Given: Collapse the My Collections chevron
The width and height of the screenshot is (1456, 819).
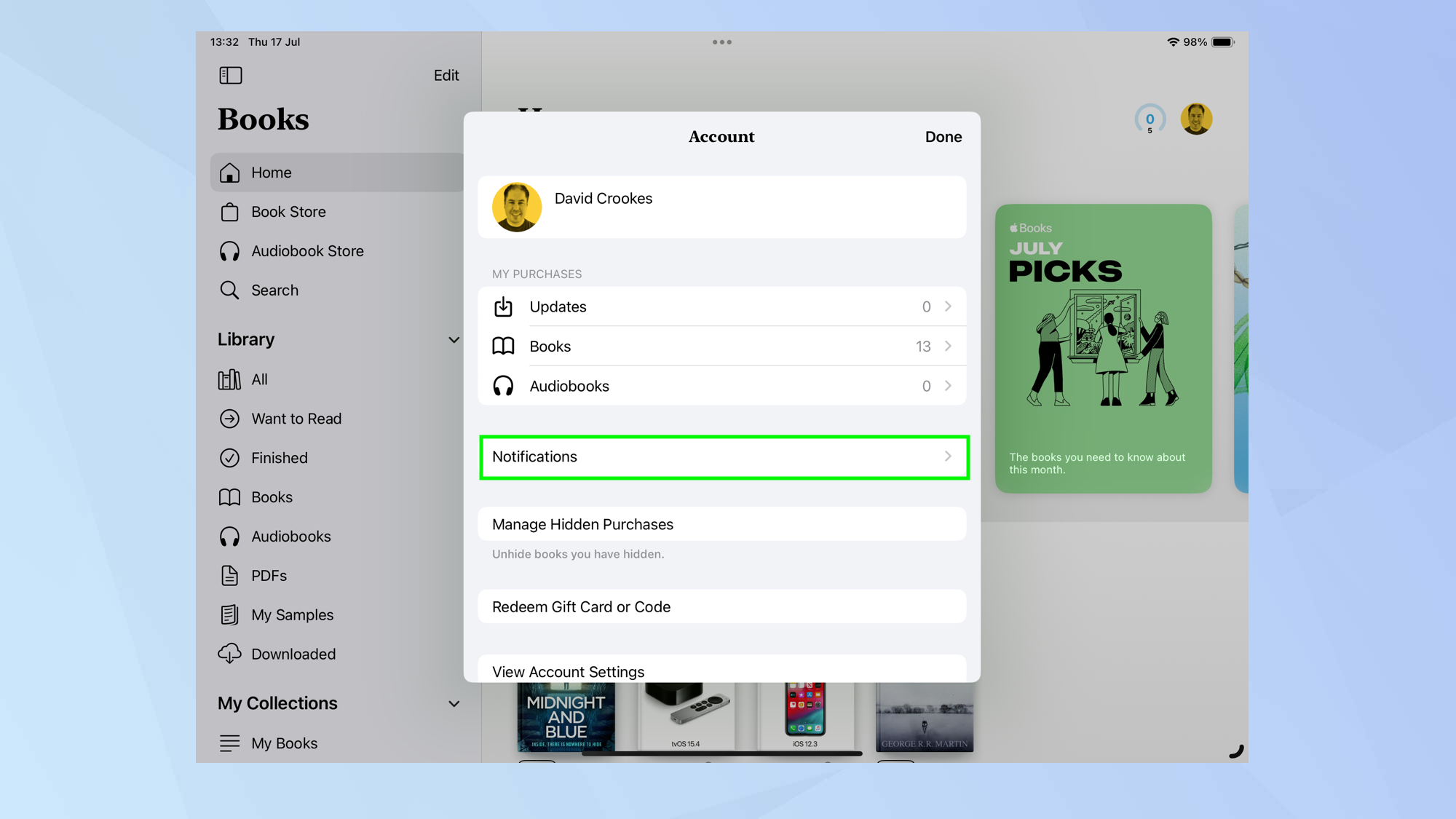Looking at the screenshot, I should [x=454, y=704].
